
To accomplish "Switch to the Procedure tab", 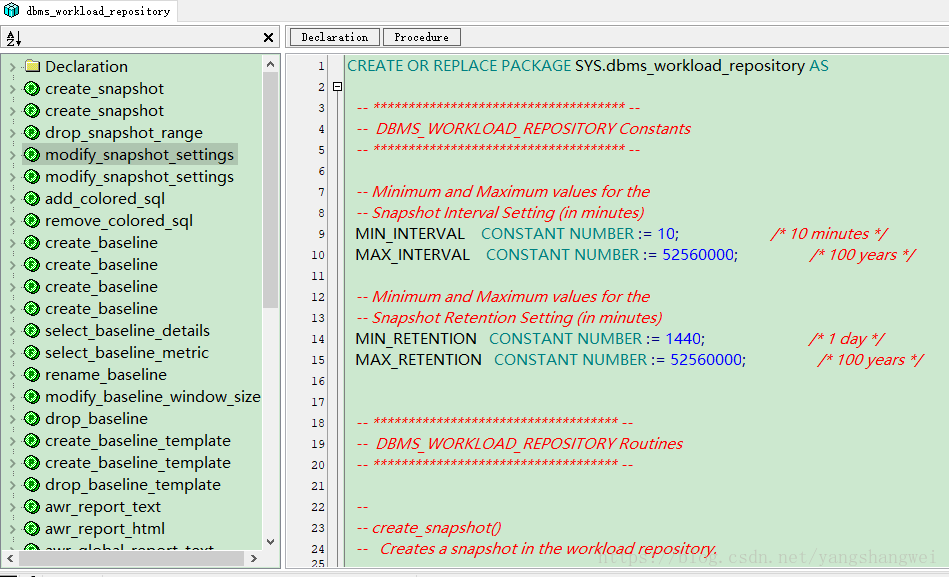I will click(421, 36).
